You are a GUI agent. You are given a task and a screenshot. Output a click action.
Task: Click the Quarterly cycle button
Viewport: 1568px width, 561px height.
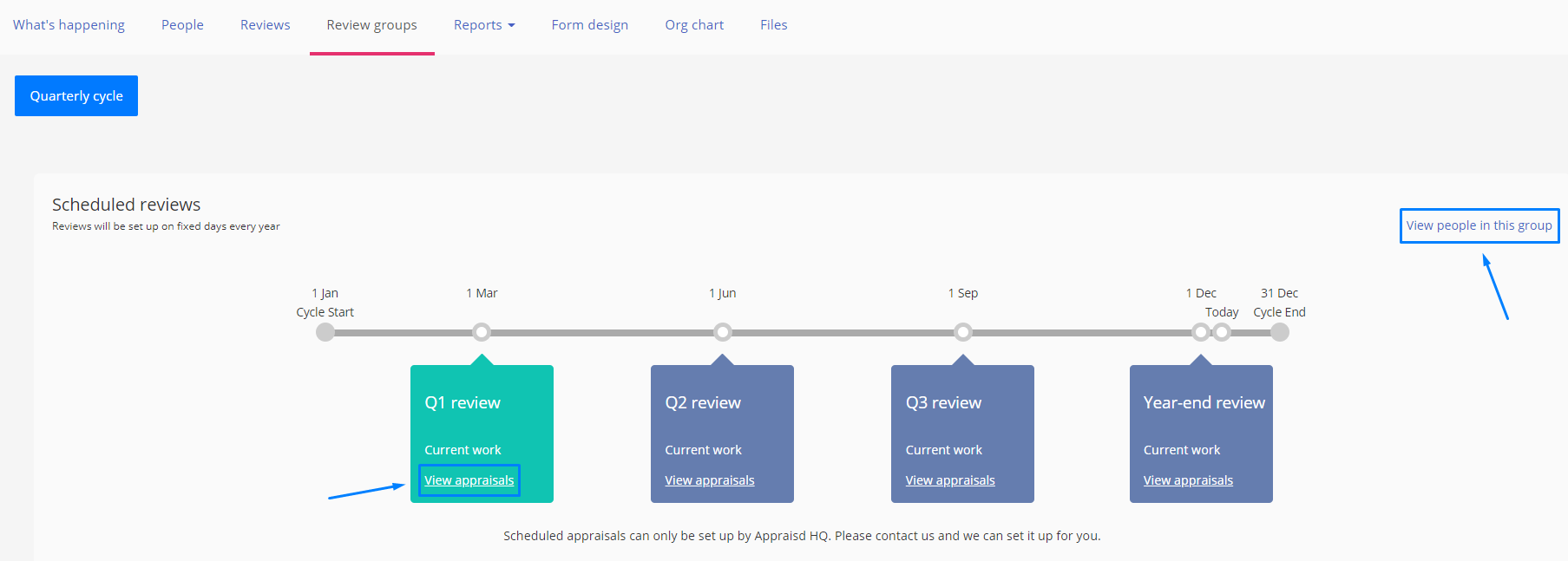[76, 95]
